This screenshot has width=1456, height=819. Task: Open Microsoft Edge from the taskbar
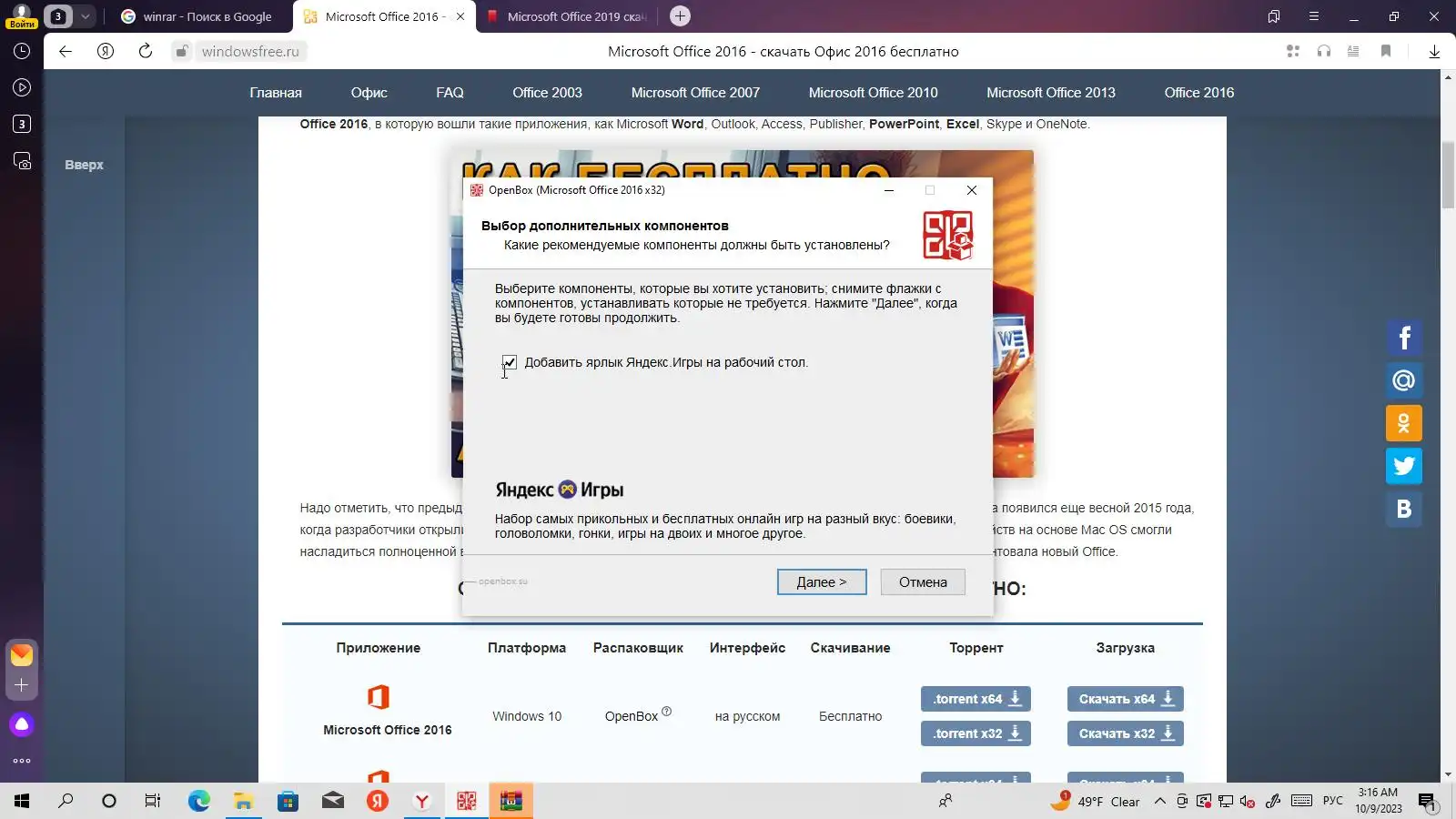tap(198, 801)
